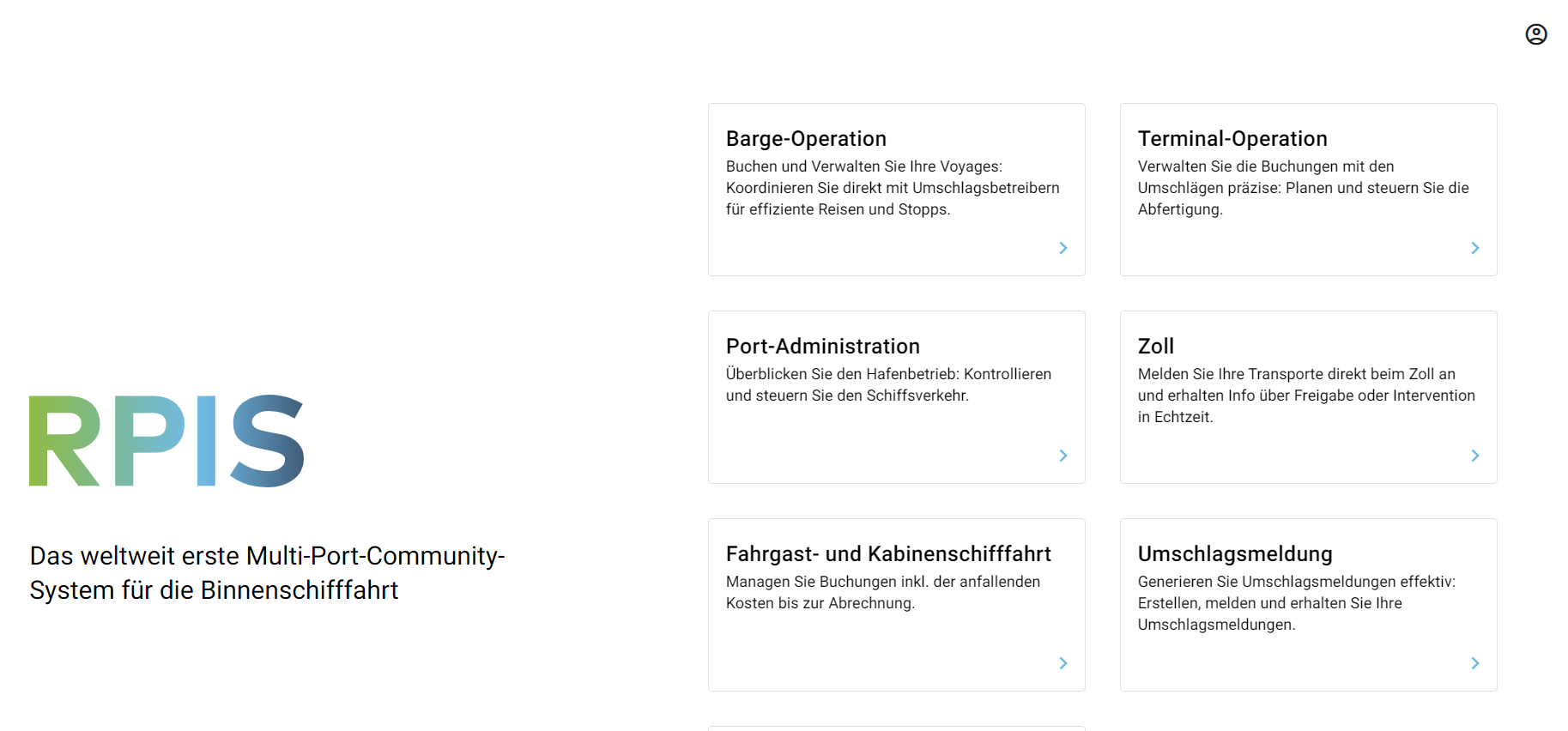Click the Terminal-Operation description text
The height and width of the screenshot is (731, 1568).
point(1303,188)
